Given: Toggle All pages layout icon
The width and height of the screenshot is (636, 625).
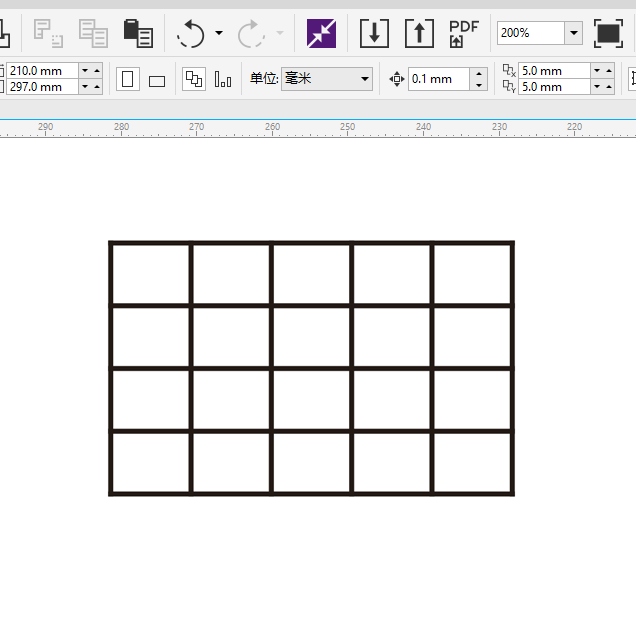Looking at the screenshot, I should 193,79.
